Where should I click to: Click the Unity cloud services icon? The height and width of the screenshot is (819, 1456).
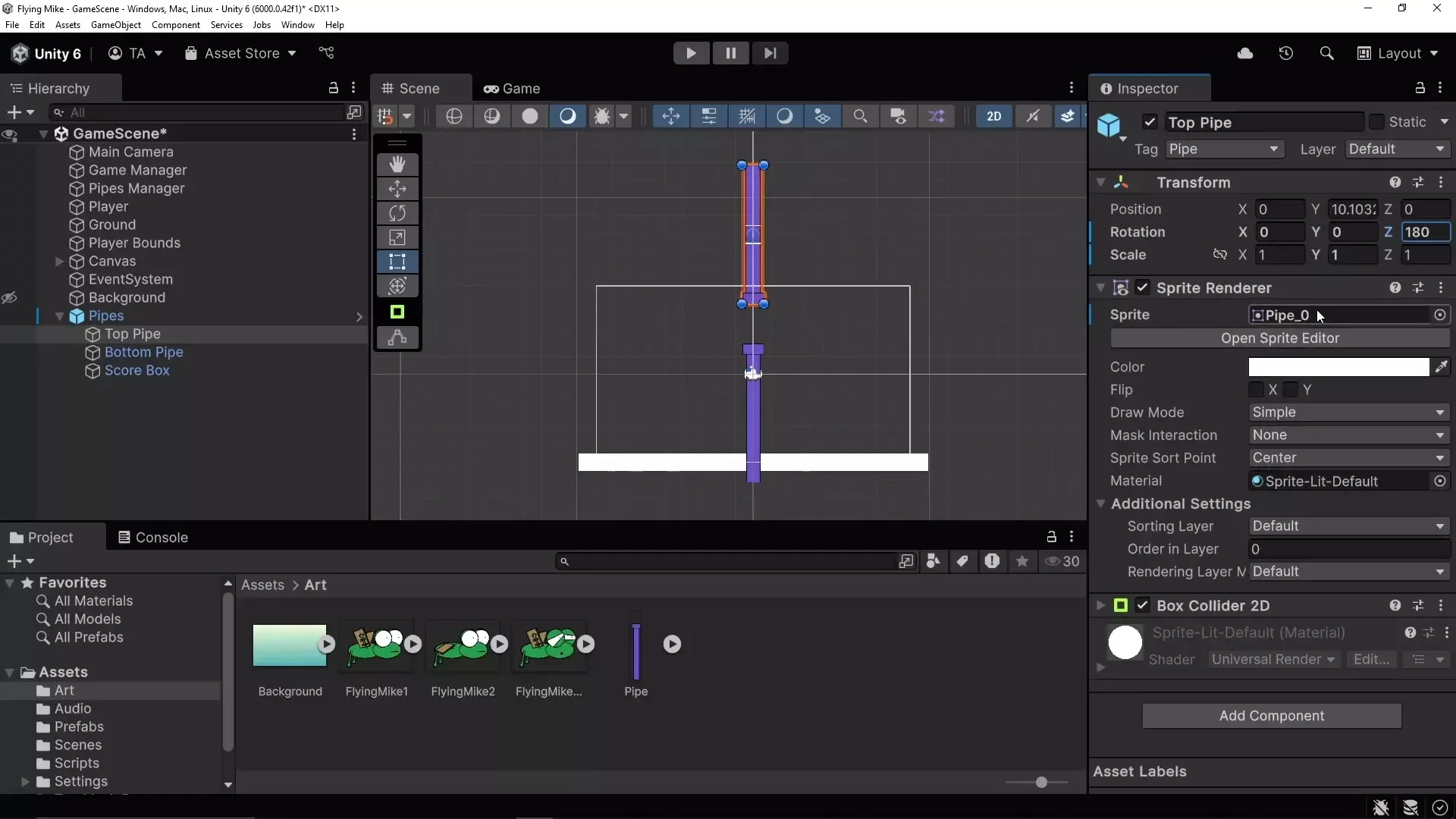tap(1246, 53)
